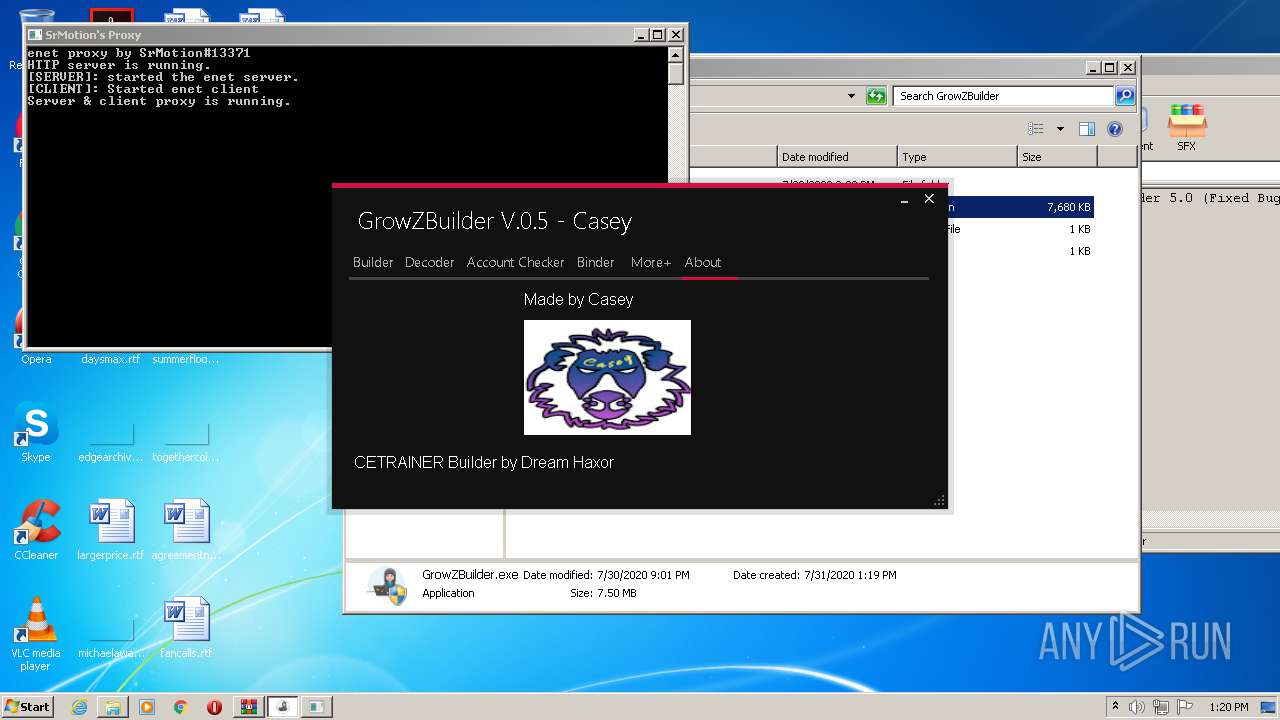Open the Builder tab in GrowZBuilder
Image resolution: width=1280 pixels, height=720 pixels.
pyautogui.click(x=373, y=262)
